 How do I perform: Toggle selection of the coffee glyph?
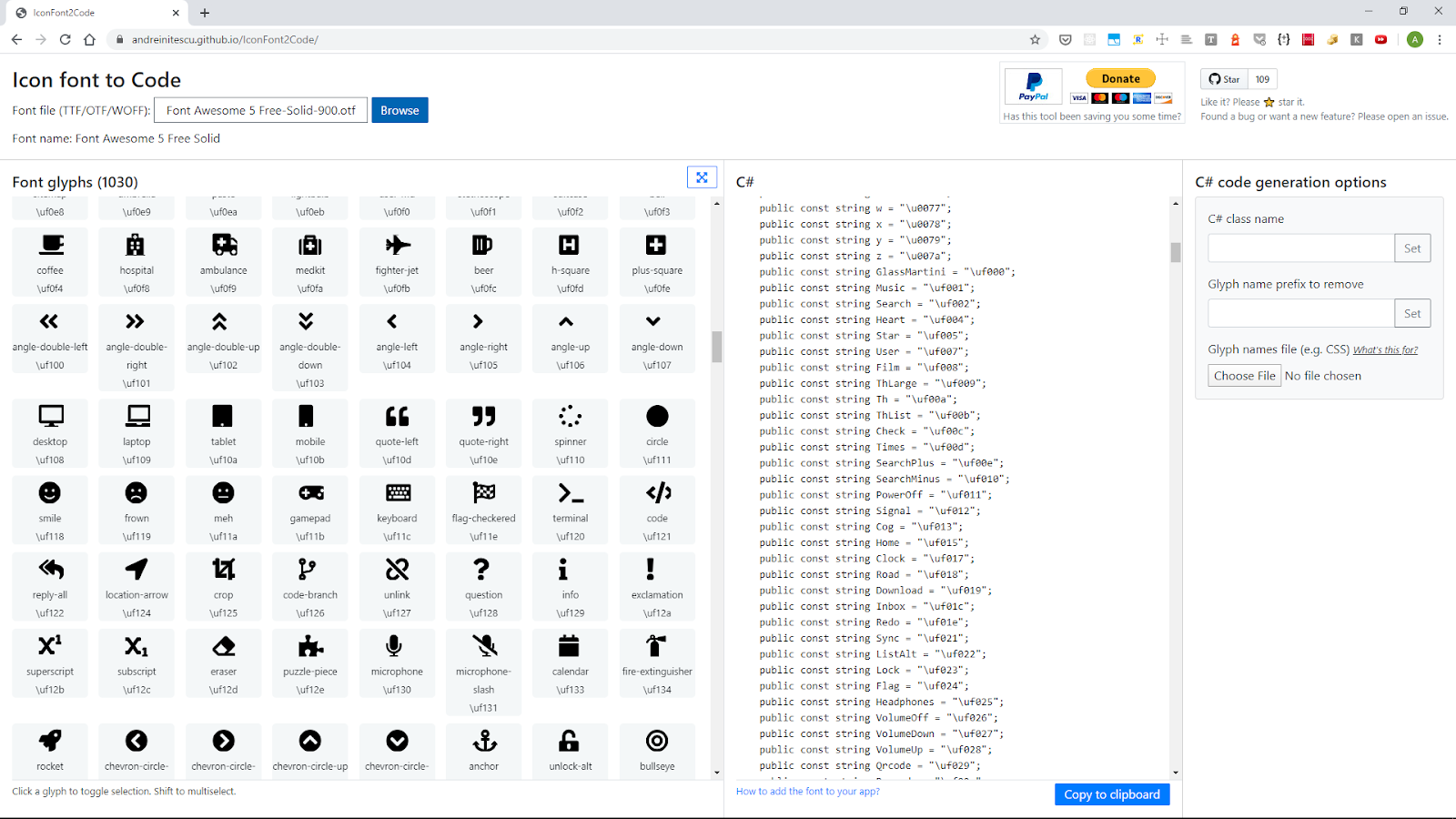pyautogui.click(x=50, y=261)
